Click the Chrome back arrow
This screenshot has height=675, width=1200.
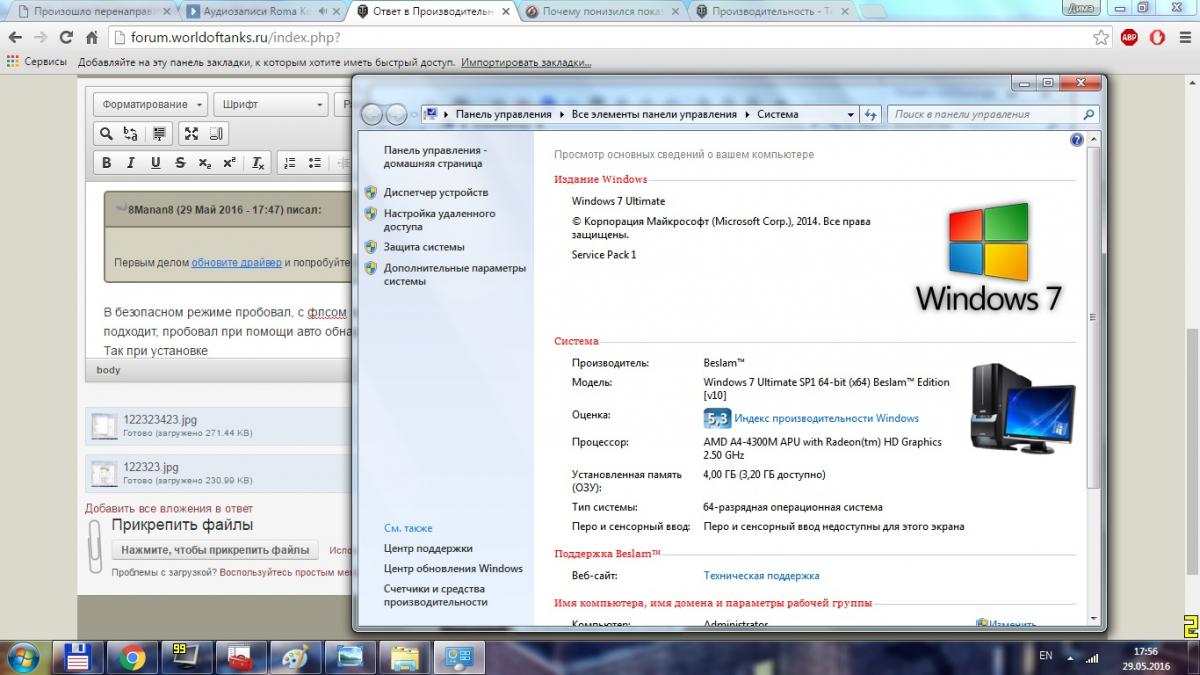[x=15, y=37]
